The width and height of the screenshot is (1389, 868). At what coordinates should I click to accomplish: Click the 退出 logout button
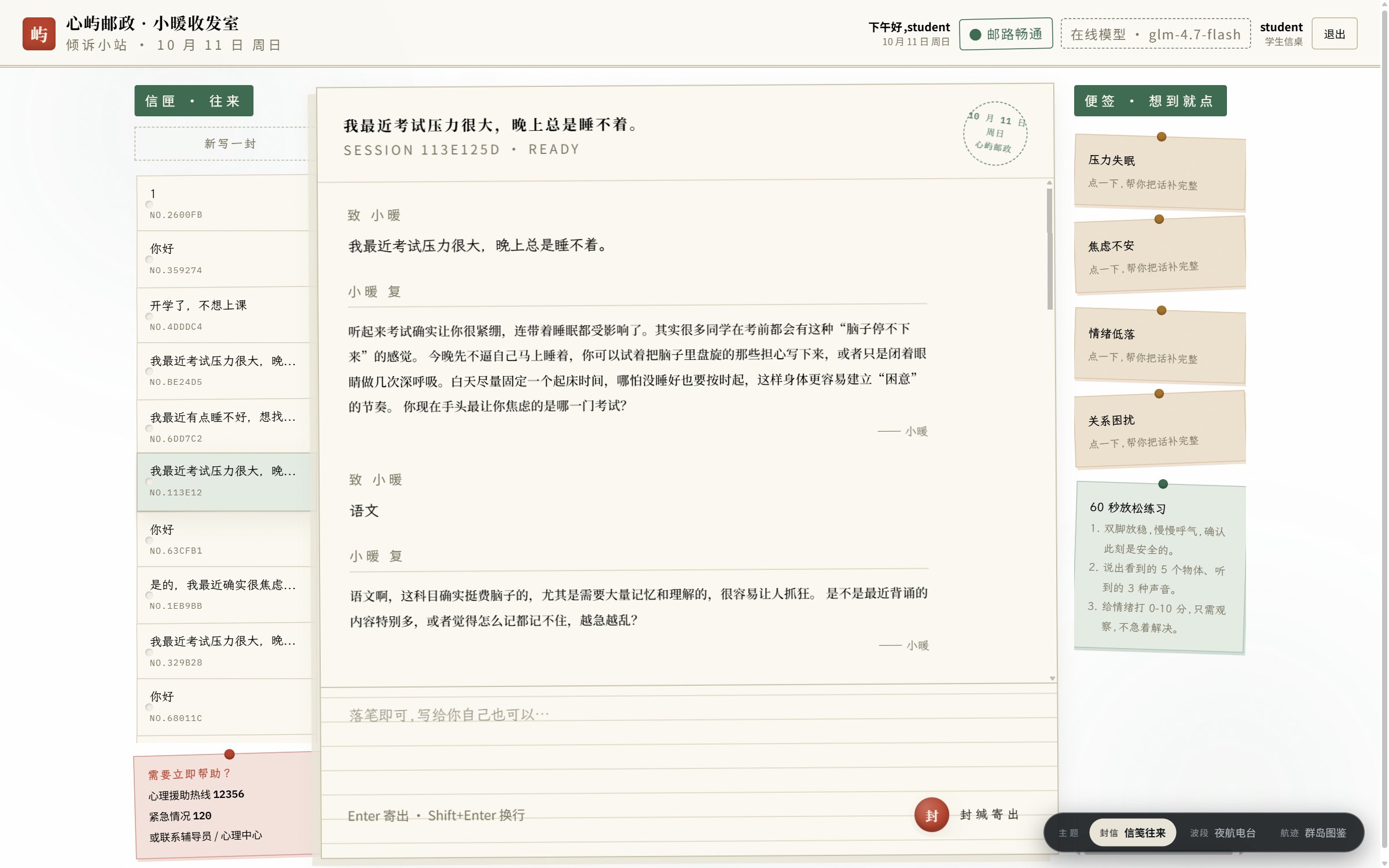(1334, 34)
